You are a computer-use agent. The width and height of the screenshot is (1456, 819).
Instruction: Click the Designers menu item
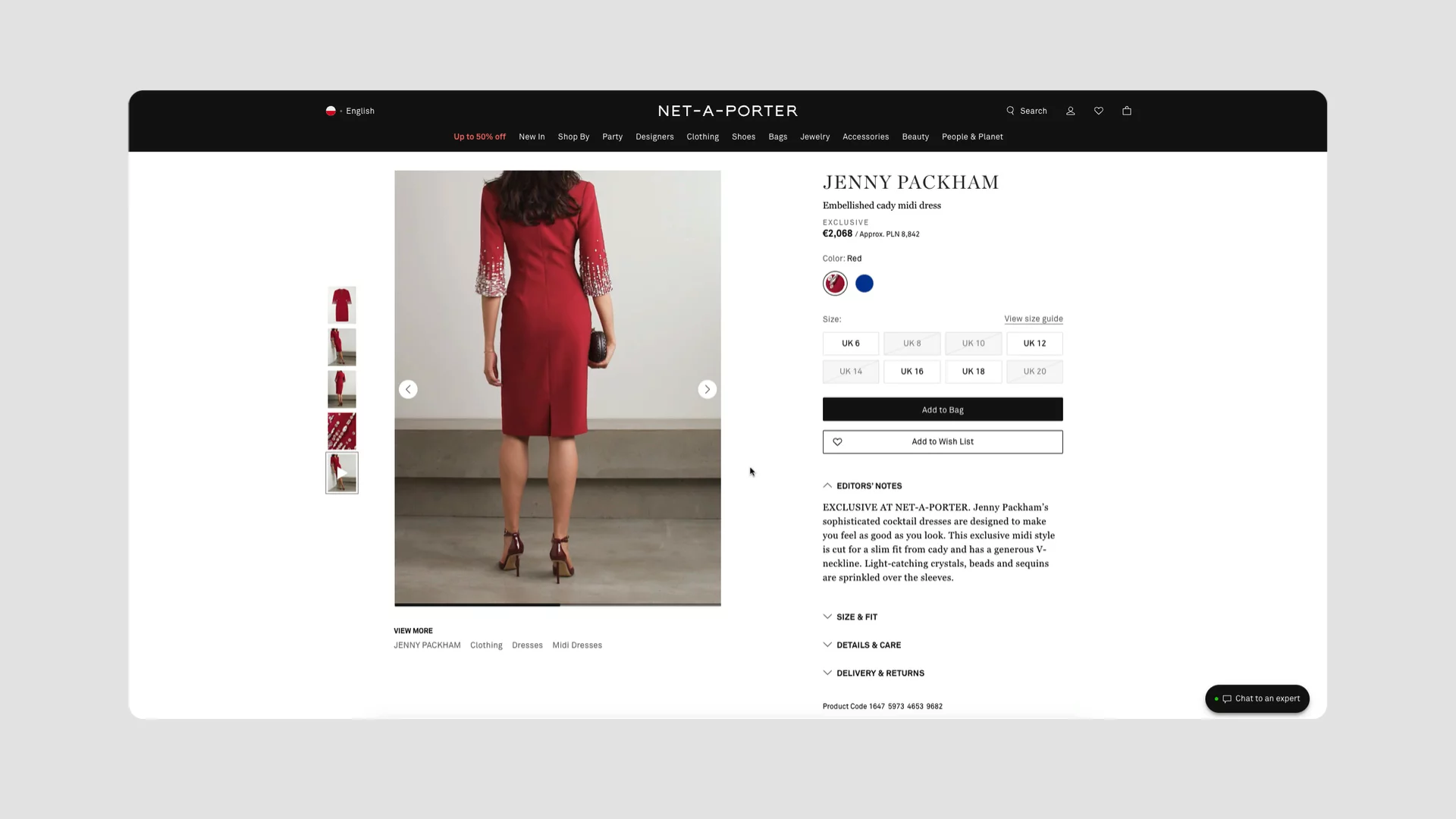click(654, 136)
